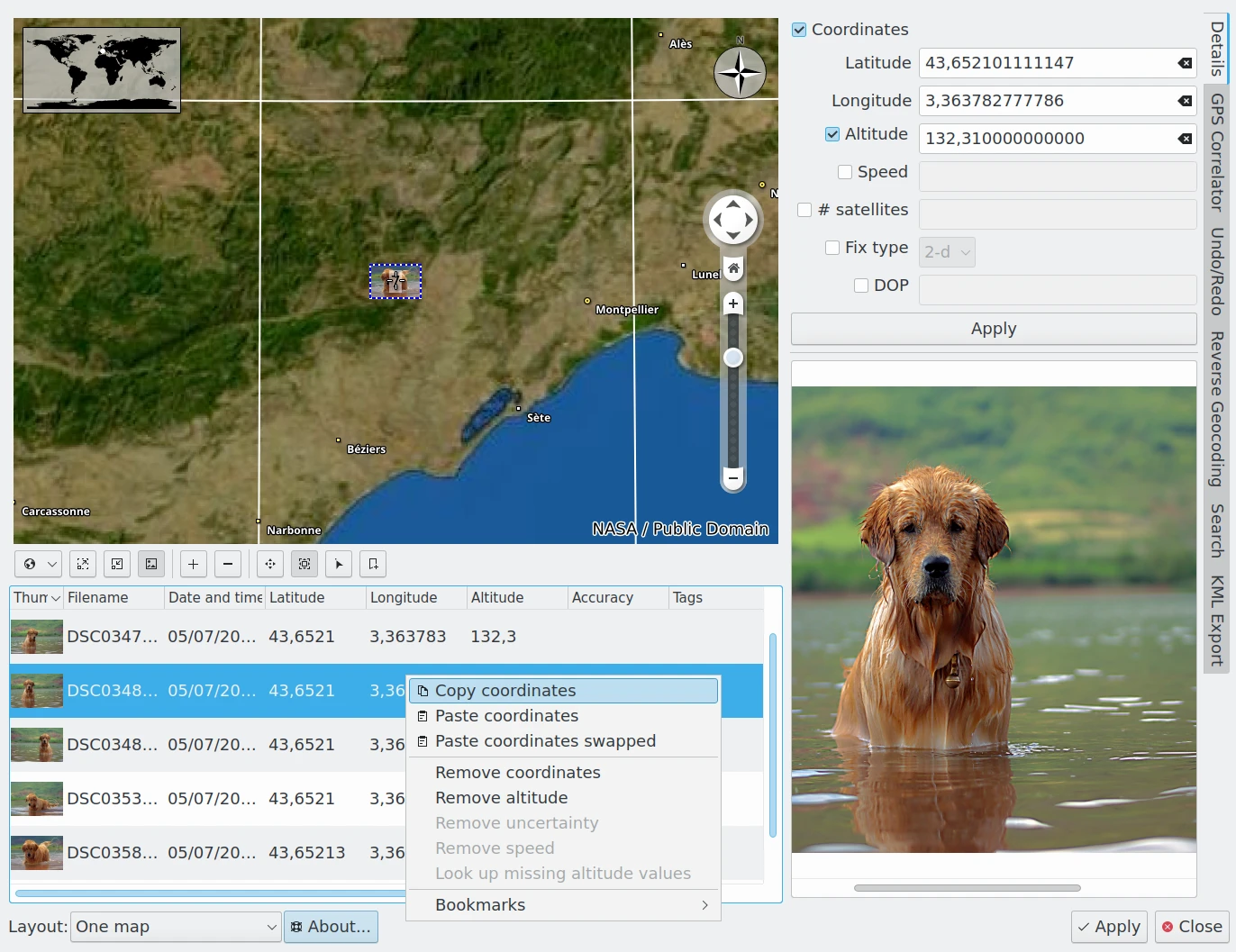Viewport: 1236px width, 952px height.
Task: Click the zoom out minus toolbar button
Action: [228, 564]
